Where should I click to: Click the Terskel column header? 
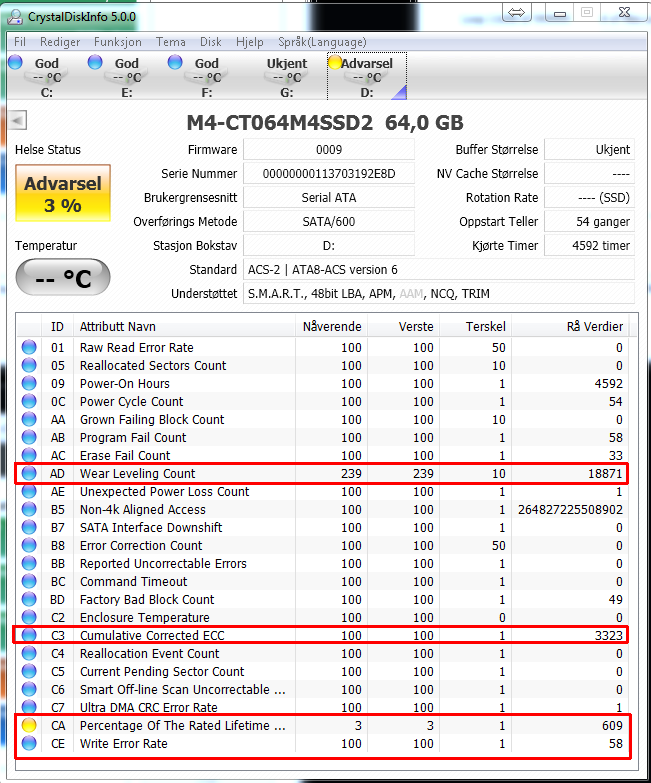pyautogui.click(x=475, y=327)
